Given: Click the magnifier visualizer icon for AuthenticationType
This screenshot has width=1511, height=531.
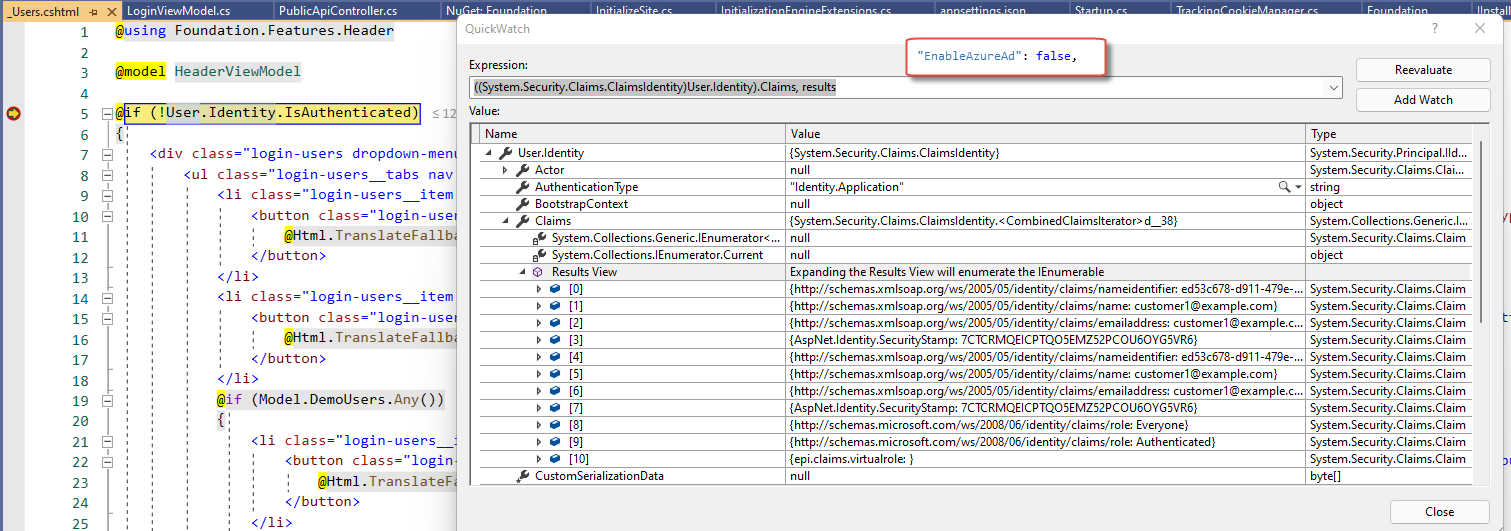Looking at the screenshot, I should [x=1283, y=187].
